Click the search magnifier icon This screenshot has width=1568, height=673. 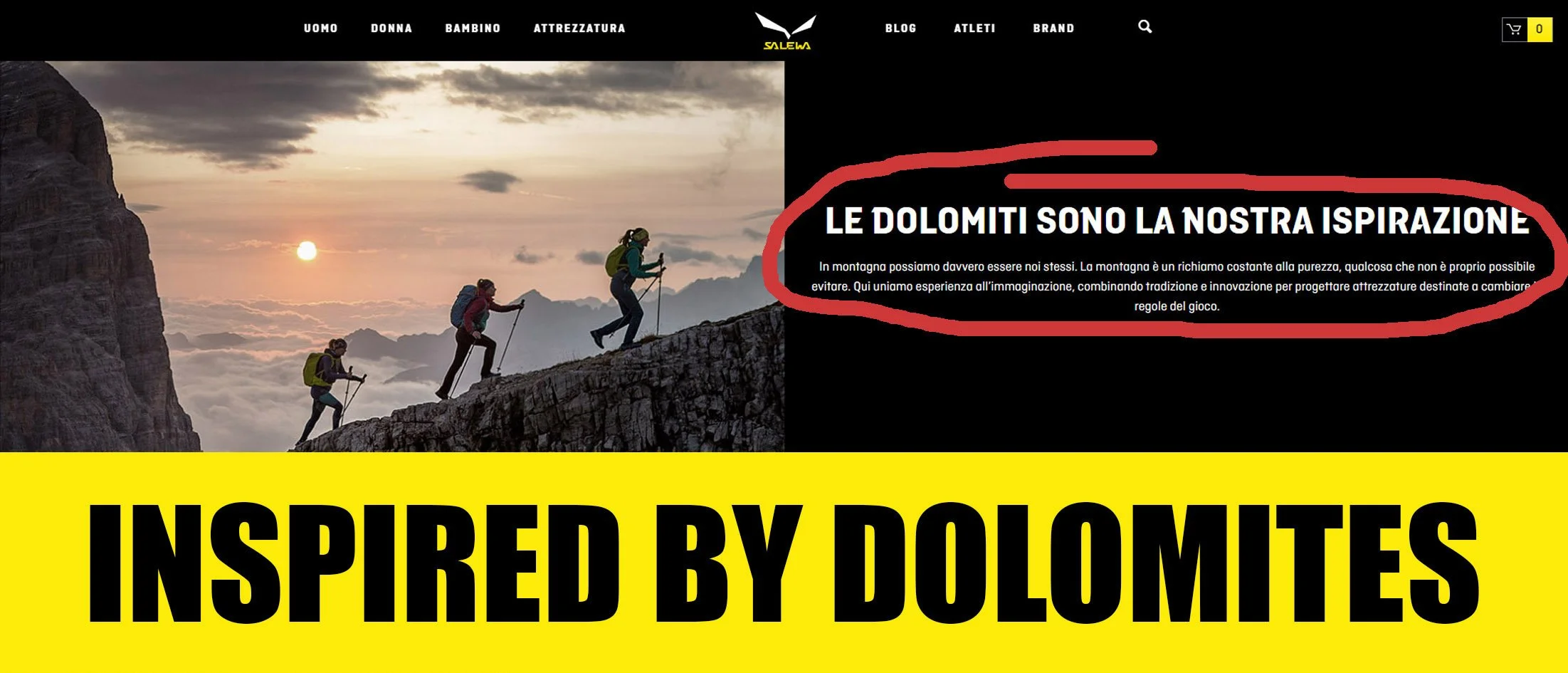(x=1145, y=26)
